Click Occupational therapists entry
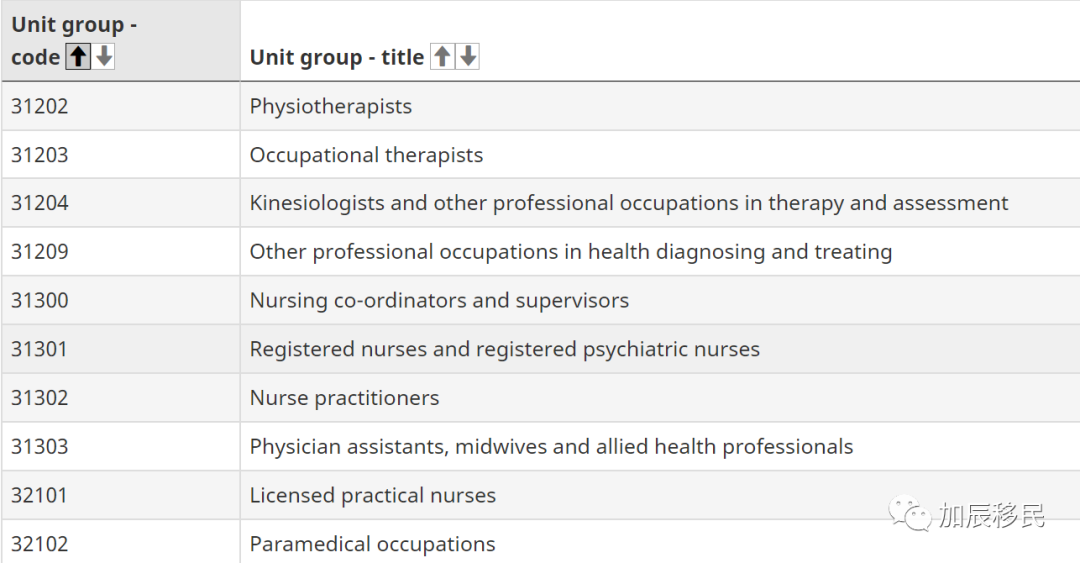 [x=366, y=155]
